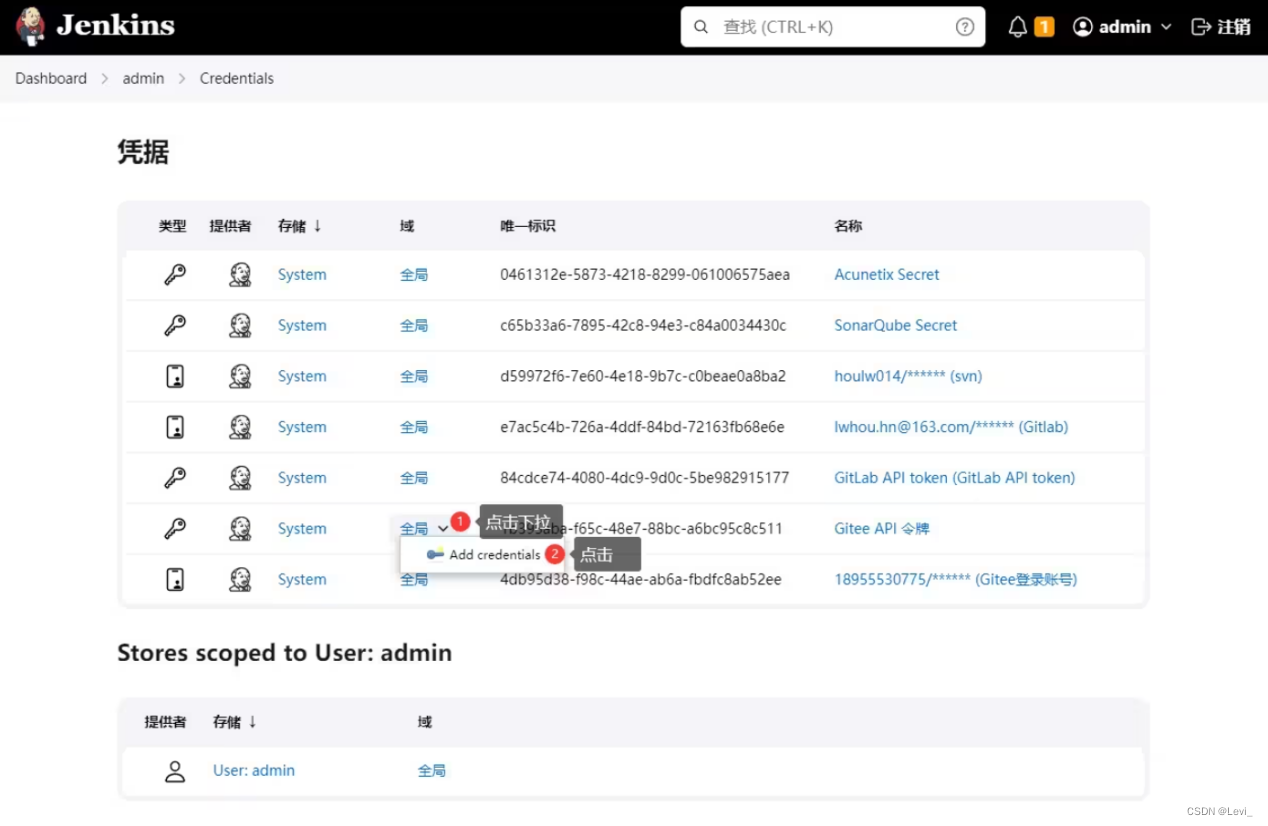Click the user silhouette icon in User: admin row

point(175,770)
